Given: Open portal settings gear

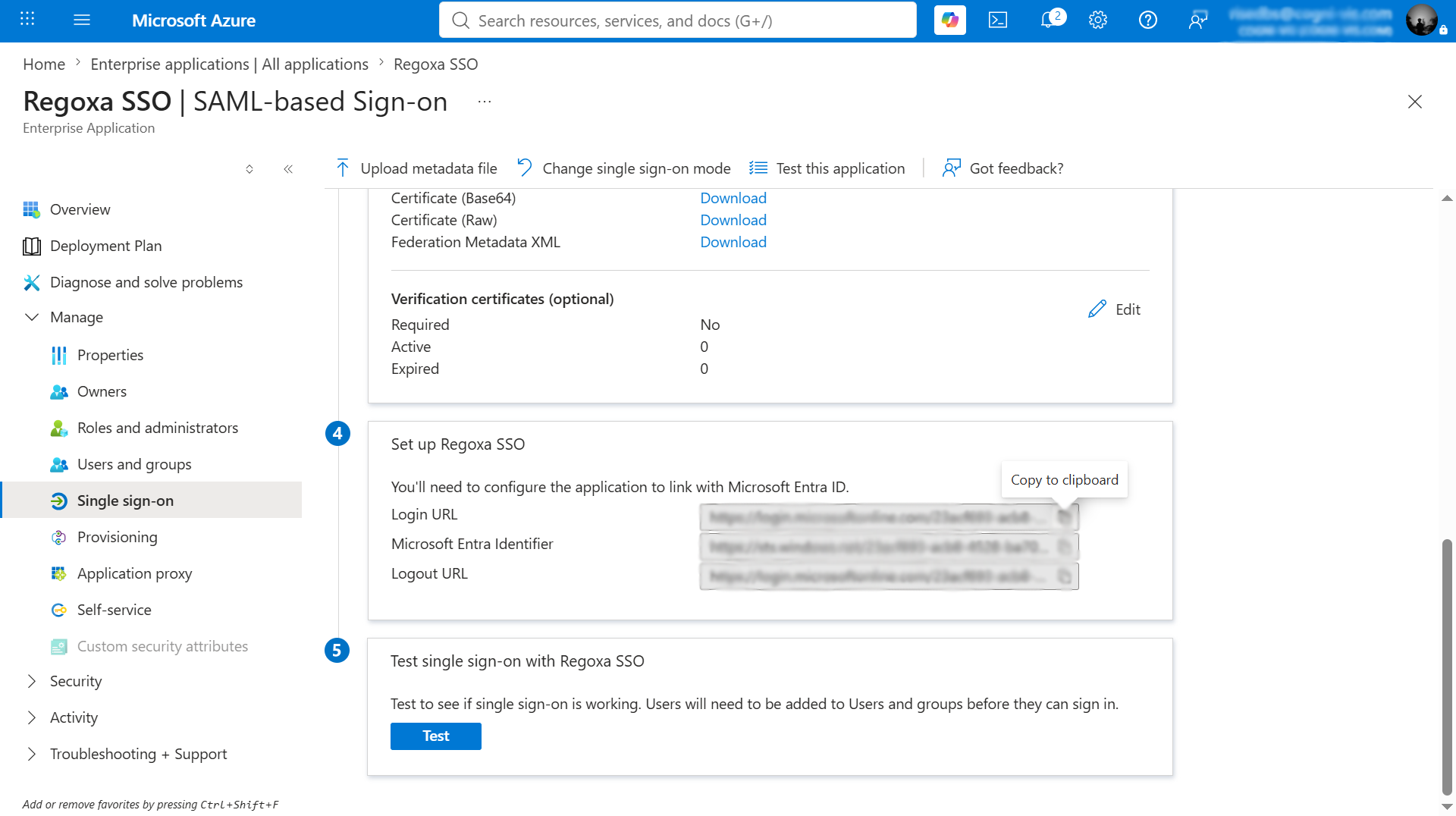Looking at the screenshot, I should pos(1098,20).
